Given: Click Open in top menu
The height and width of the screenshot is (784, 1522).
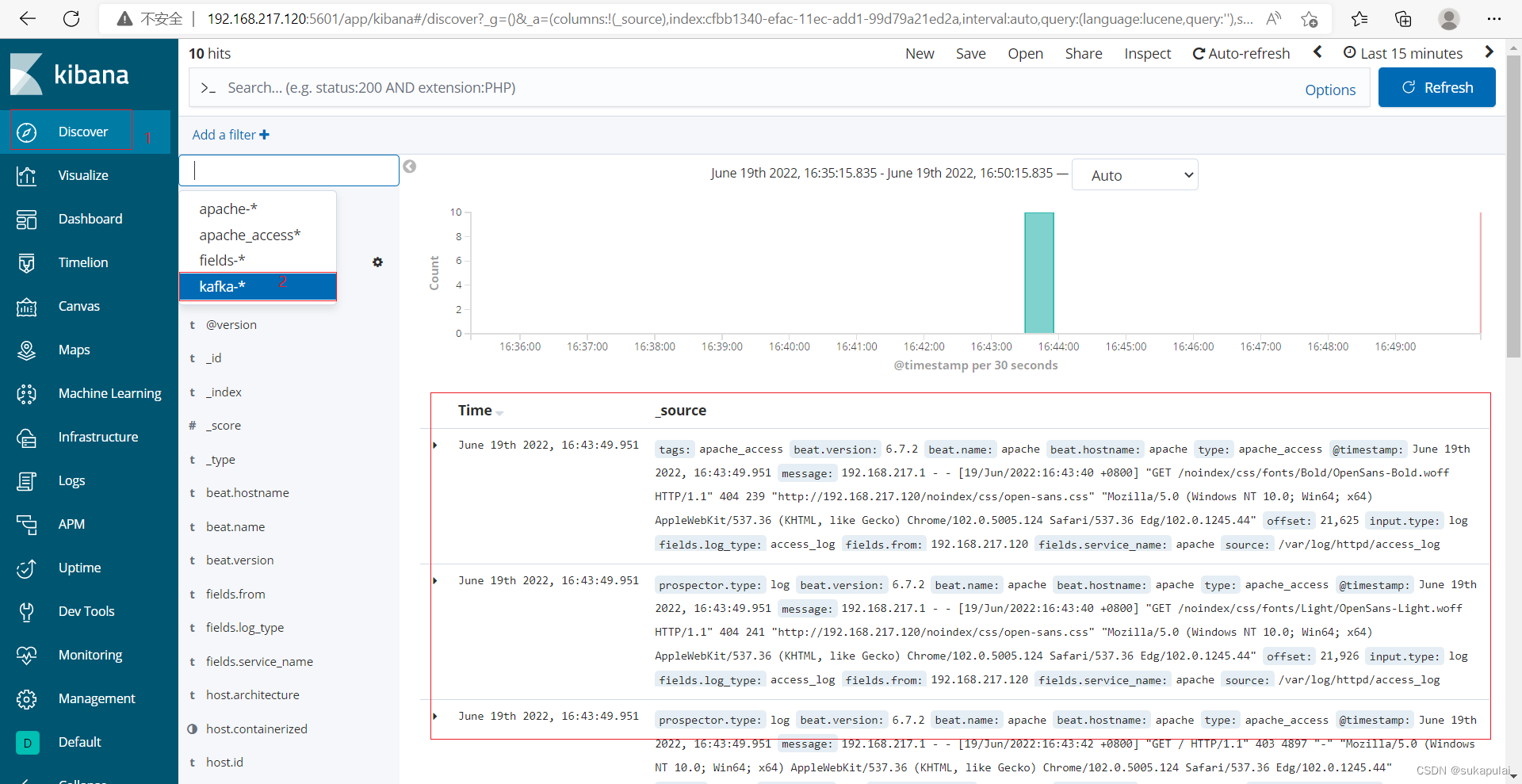Looking at the screenshot, I should point(1025,53).
